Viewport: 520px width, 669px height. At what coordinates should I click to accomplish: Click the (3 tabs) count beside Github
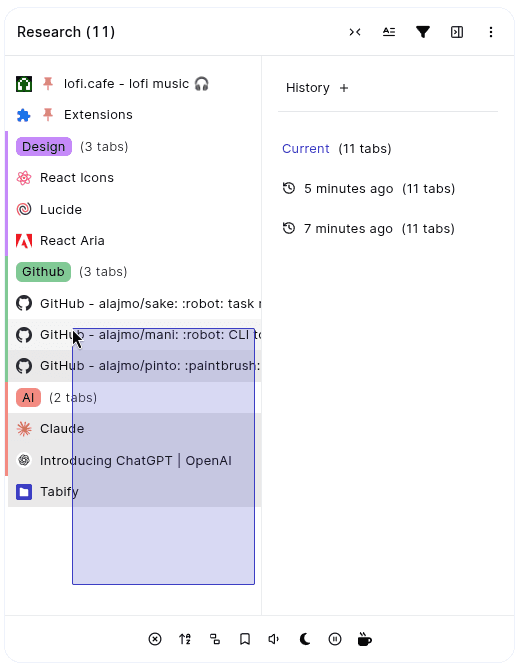pos(103,272)
